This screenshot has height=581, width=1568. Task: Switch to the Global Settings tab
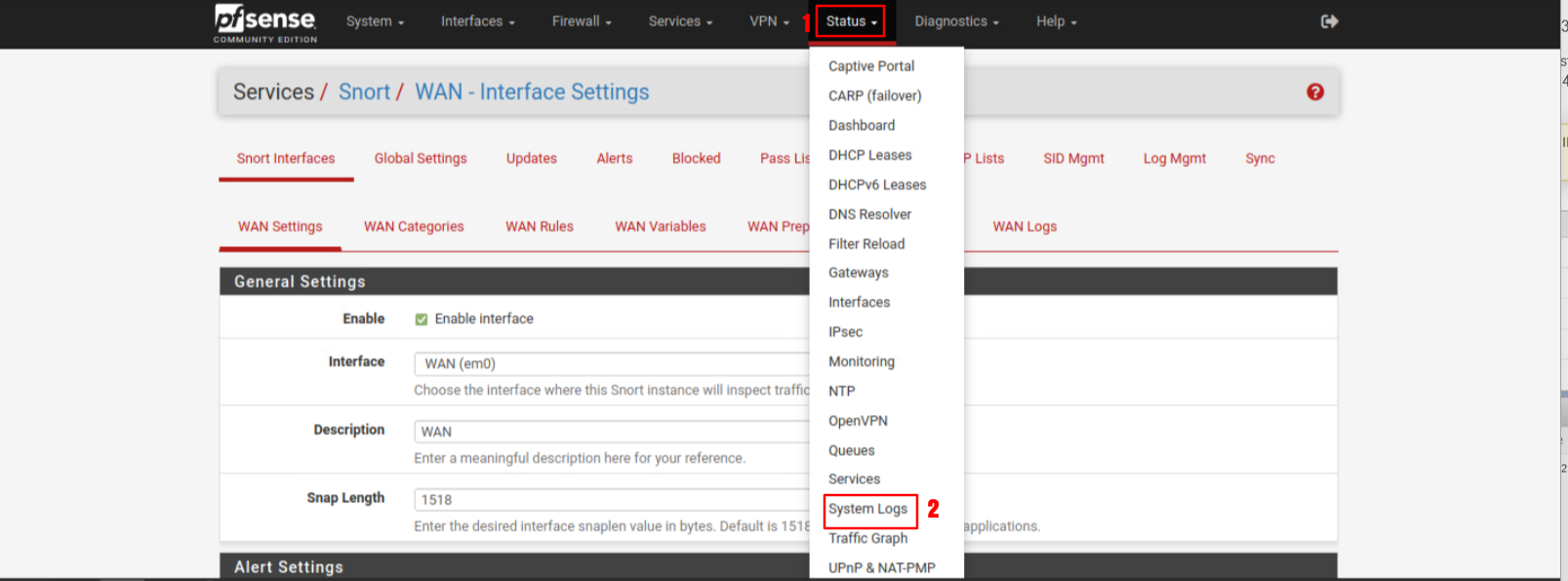[421, 158]
